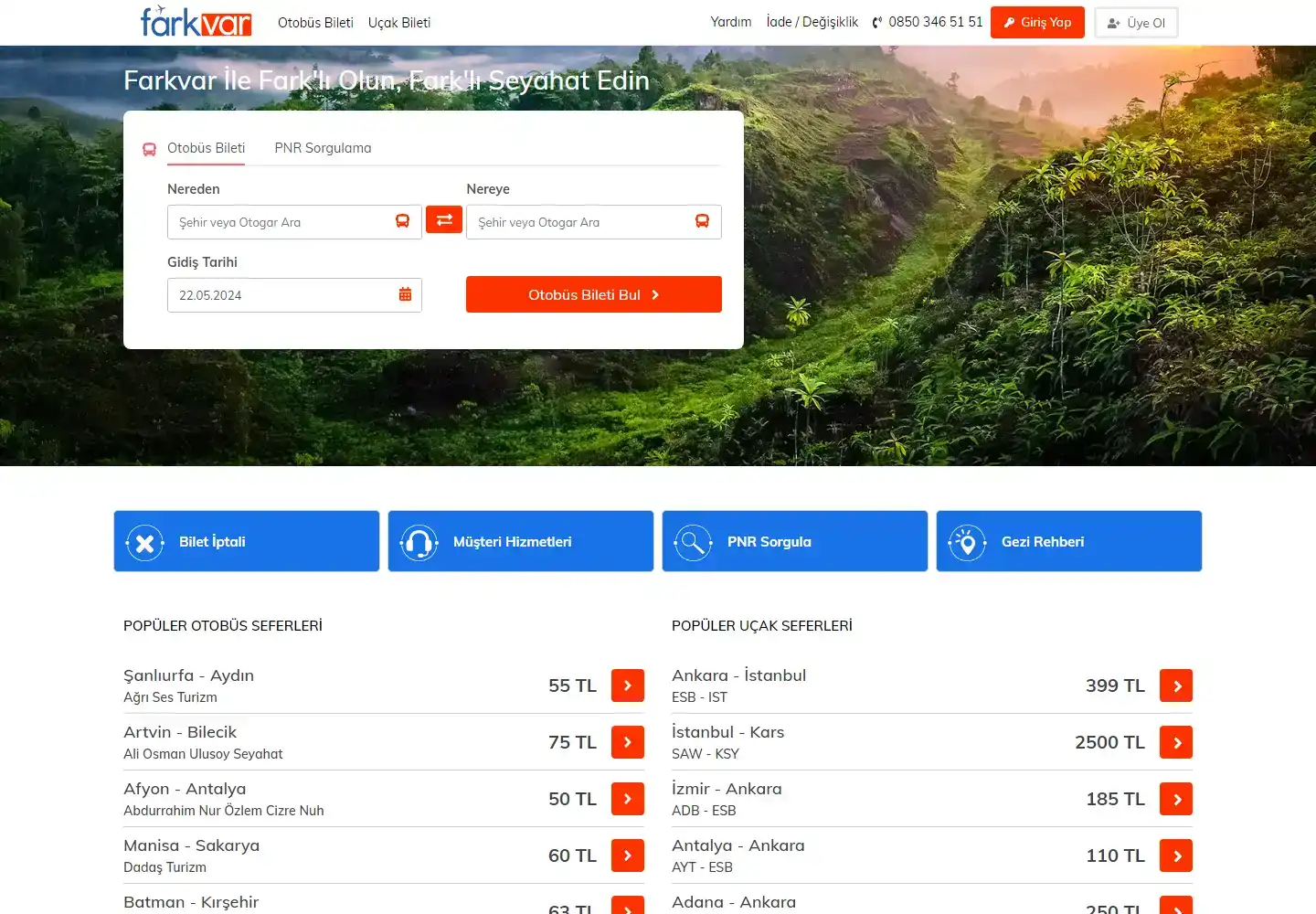Select the Batman - Kırşehir route text
Viewport: 1316px width, 914px height.
191,902
